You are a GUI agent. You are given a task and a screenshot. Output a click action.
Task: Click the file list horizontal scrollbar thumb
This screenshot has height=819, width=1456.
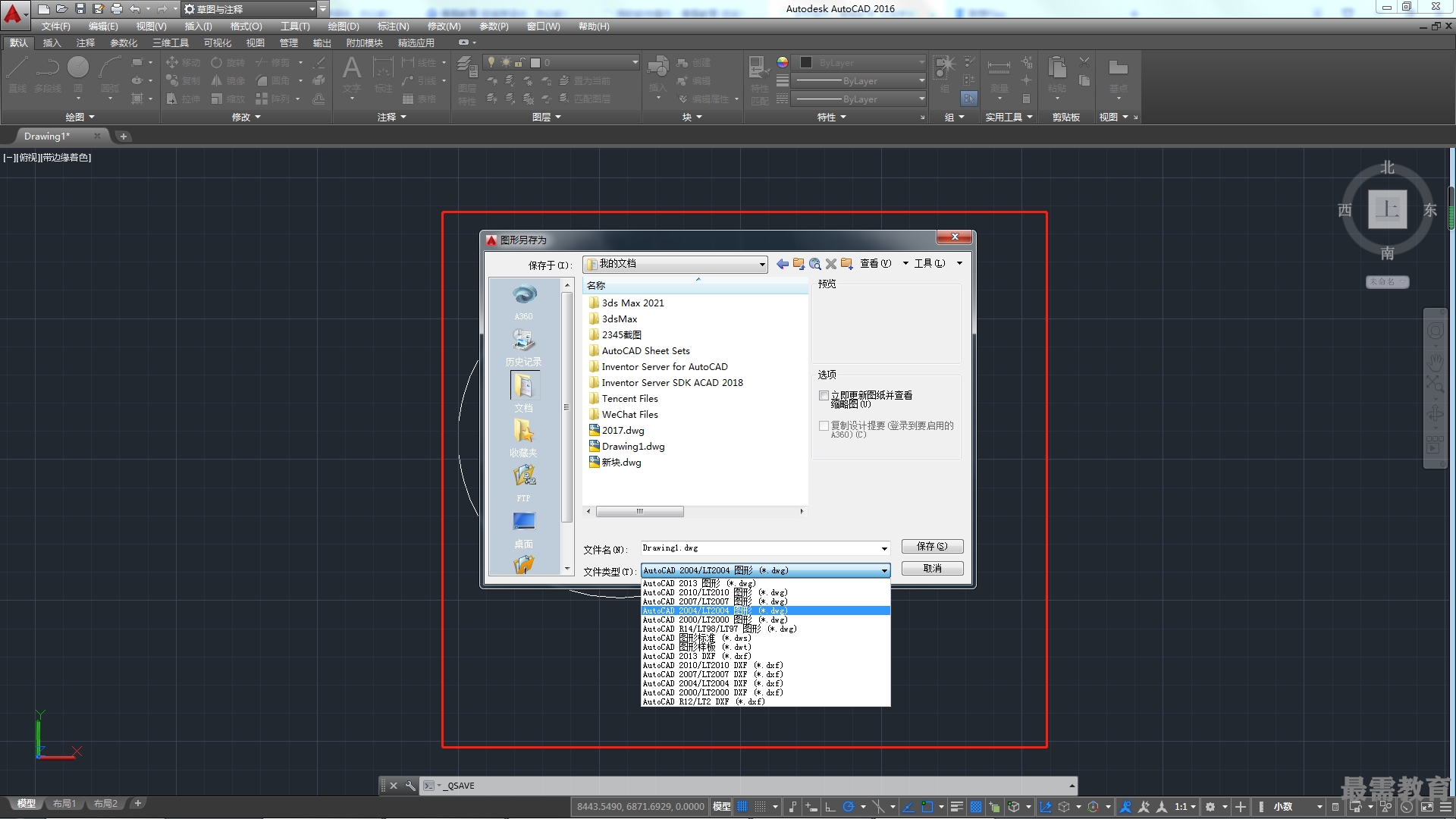point(639,511)
